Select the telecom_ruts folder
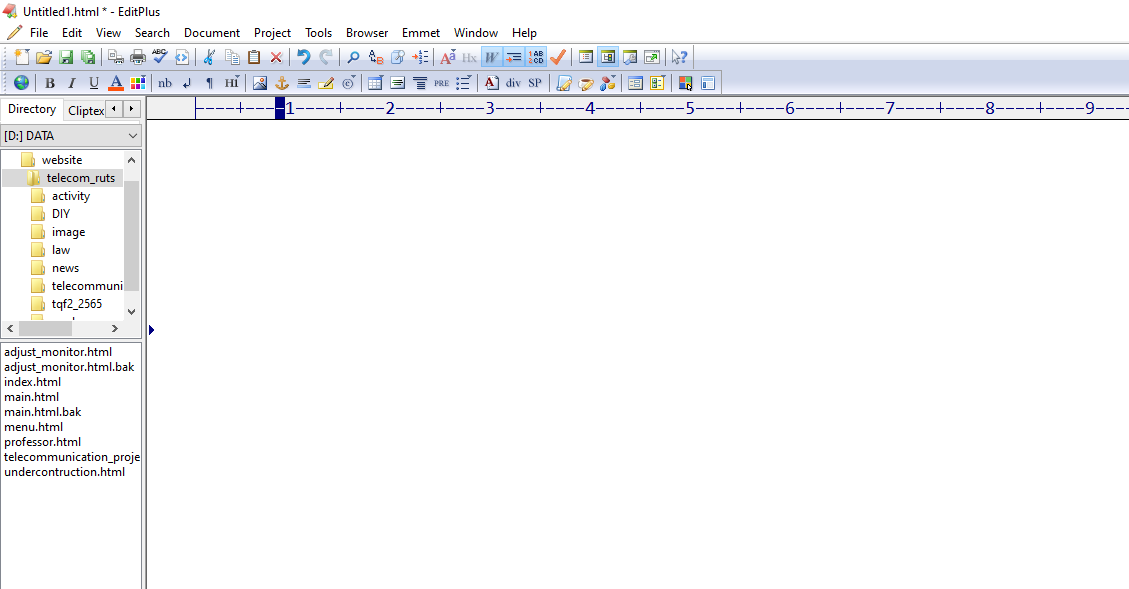 click(x=80, y=178)
